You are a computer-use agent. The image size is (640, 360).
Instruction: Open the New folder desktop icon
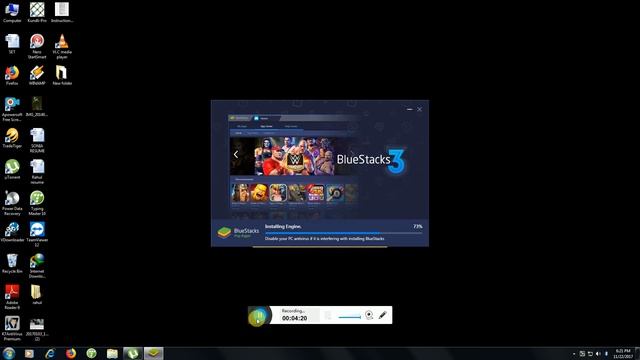pos(62,76)
